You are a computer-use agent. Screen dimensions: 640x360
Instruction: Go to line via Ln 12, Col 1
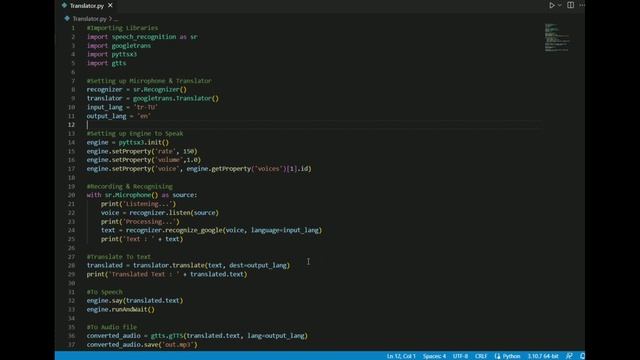tap(401, 356)
